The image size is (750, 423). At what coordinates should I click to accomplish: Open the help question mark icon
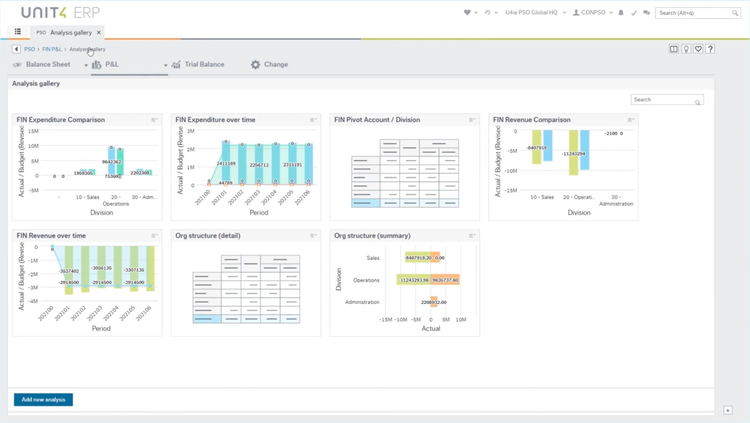click(x=710, y=49)
